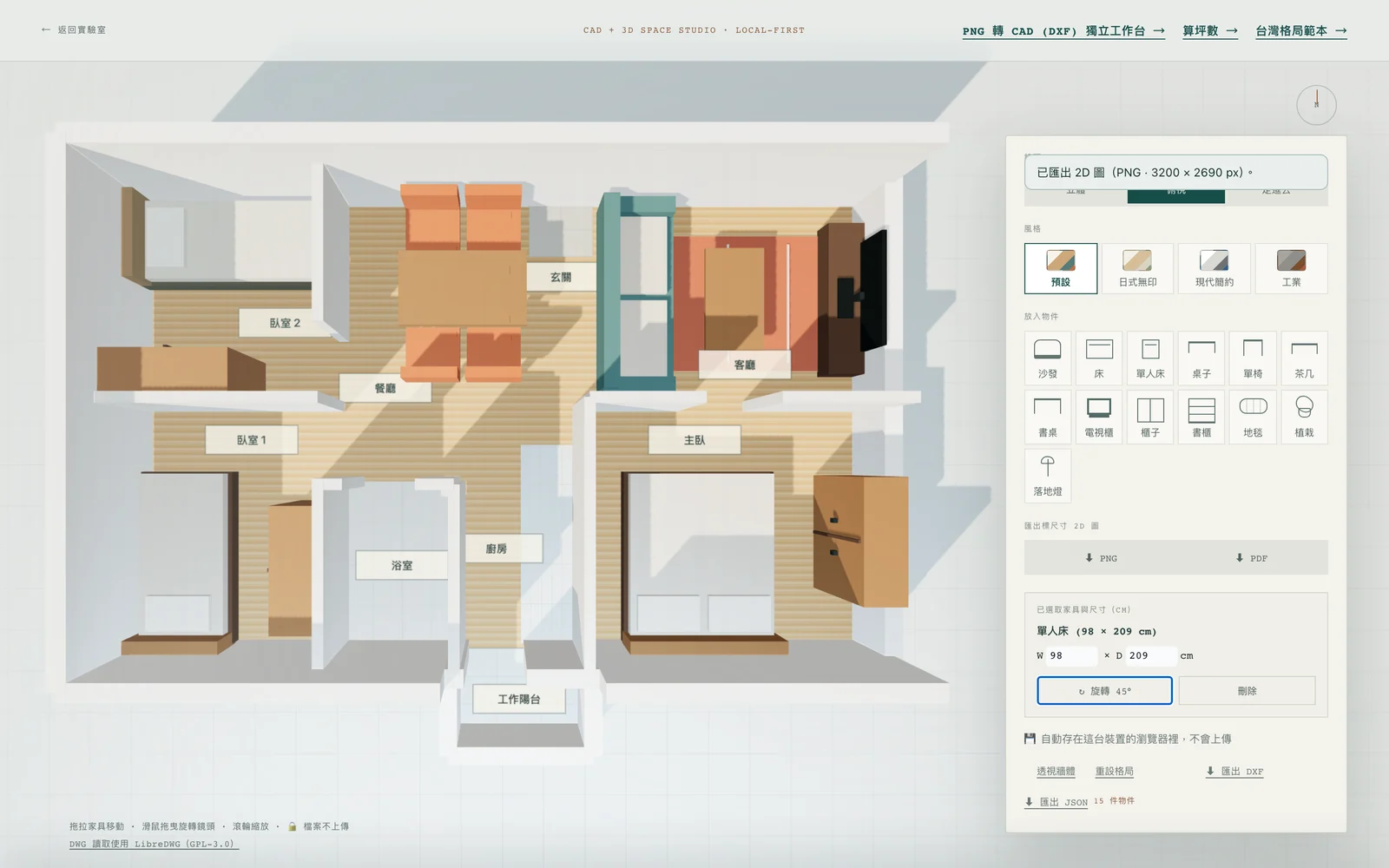Image resolution: width=1389 pixels, height=868 pixels.
Task: Place a single chair (單椅)
Action: 1253,358
